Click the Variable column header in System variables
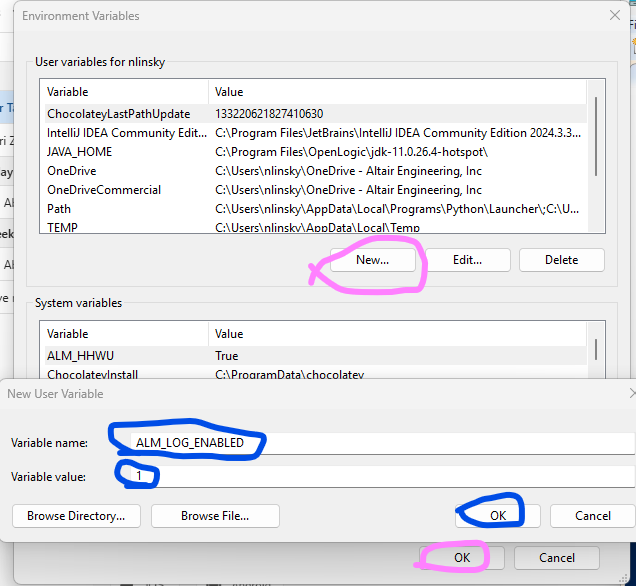 pos(124,334)
